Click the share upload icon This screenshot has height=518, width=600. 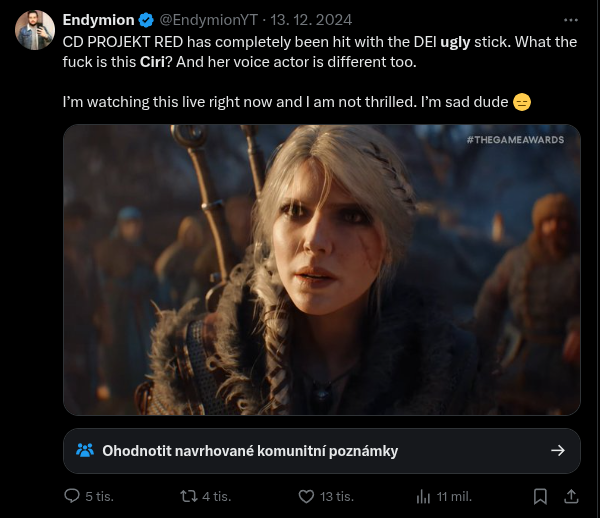point(571,496)
